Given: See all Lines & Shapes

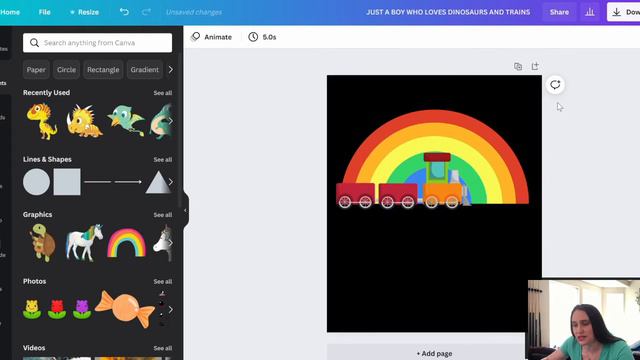Looking at the screenshot, I should coord(163,160).
